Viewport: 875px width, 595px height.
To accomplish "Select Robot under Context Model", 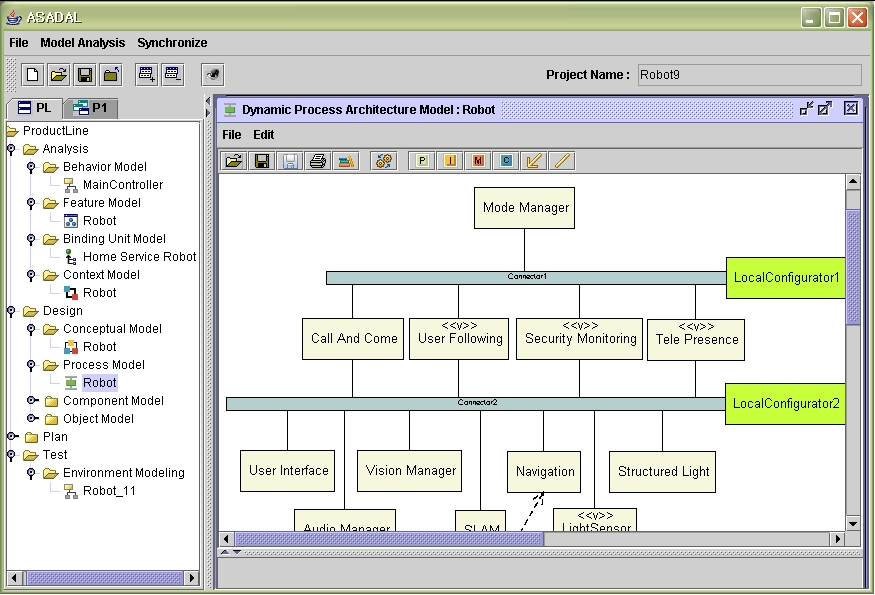I will click(99, 293).
